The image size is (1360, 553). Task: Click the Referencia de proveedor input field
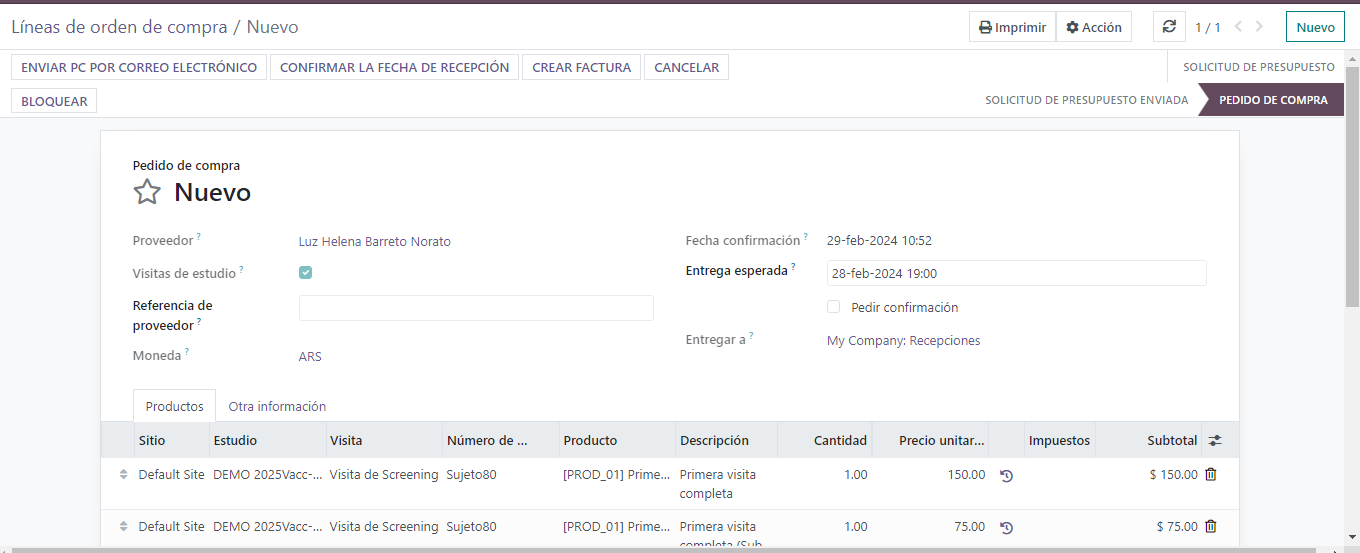tap(476, 308)
